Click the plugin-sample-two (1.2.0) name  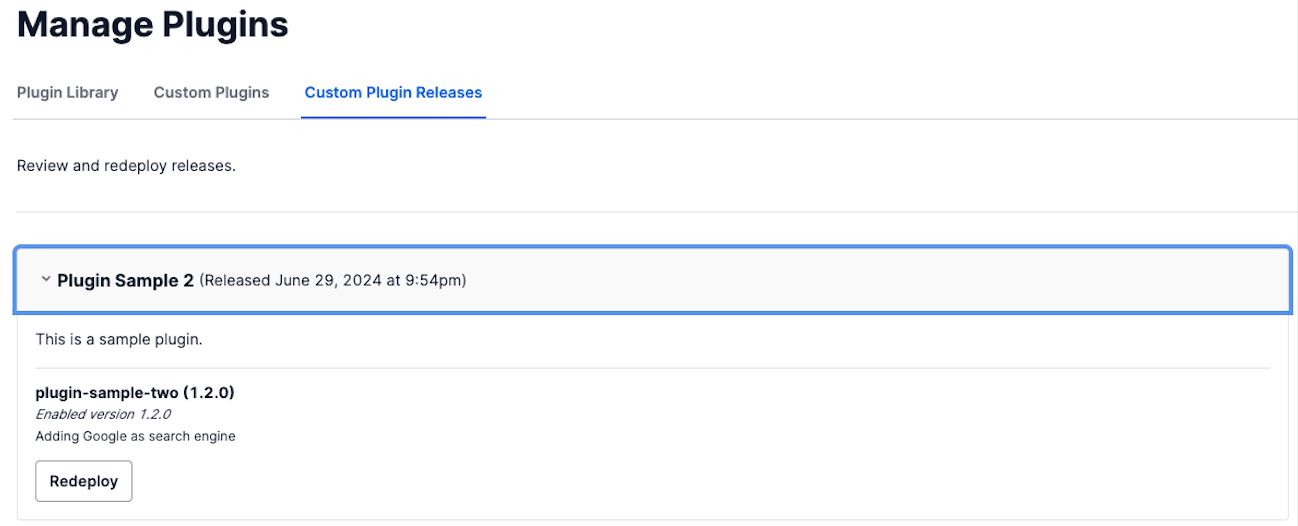tap(135, 392)
